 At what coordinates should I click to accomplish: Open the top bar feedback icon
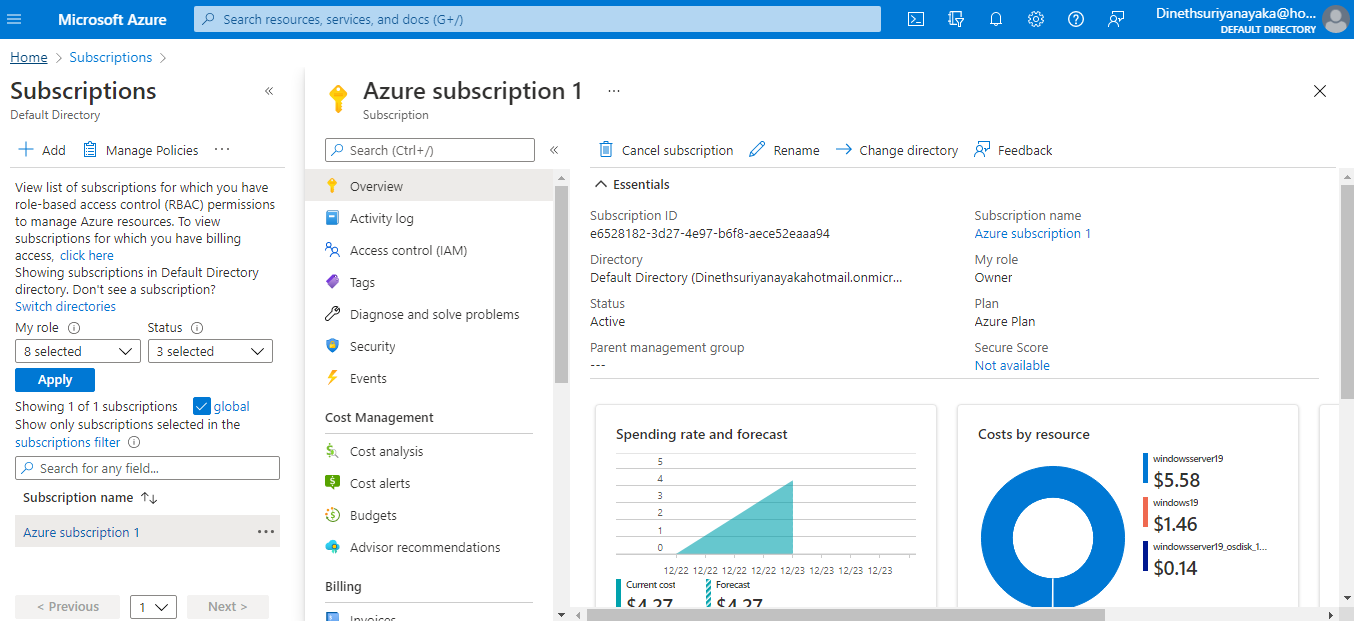[1116, 19]
